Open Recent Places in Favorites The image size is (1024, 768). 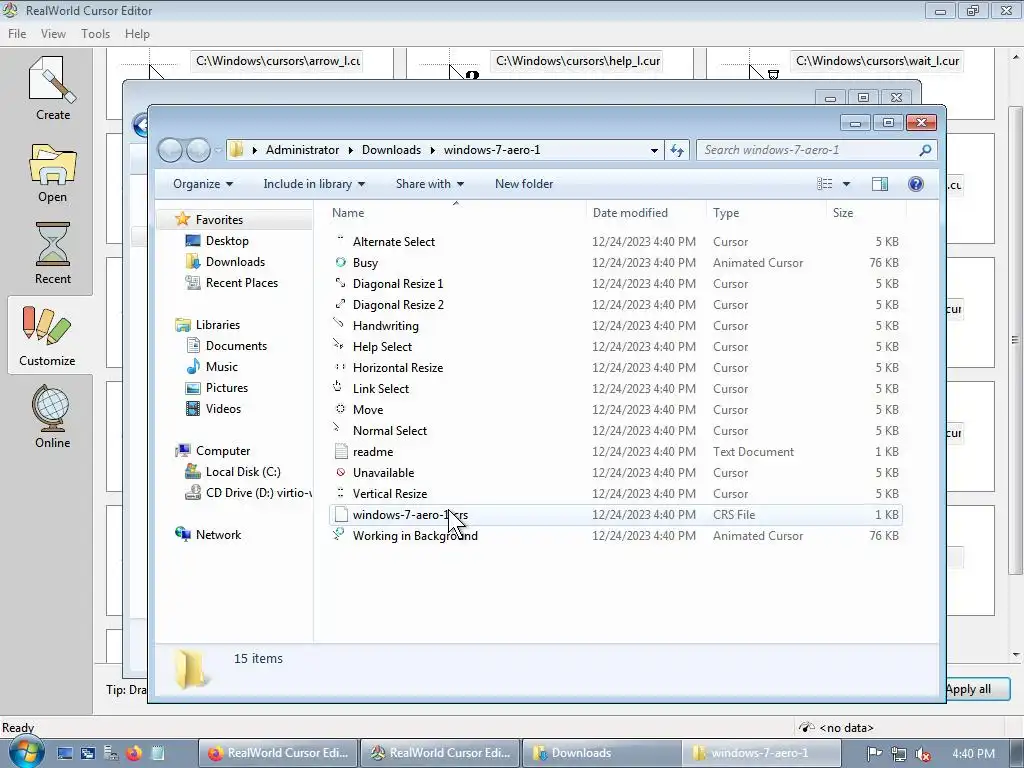pyautogui.click(x=242, y=283)
